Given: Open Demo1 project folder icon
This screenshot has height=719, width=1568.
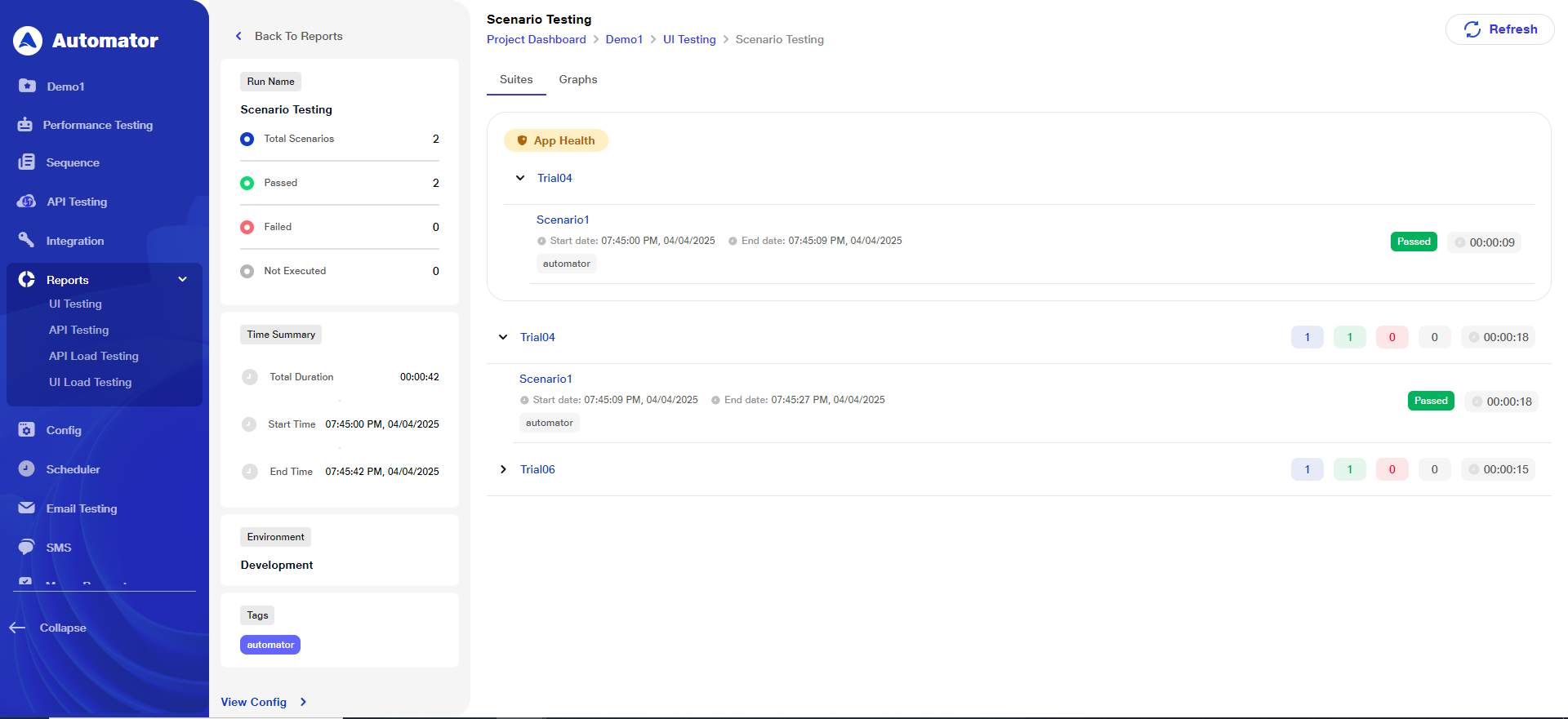Looking at the screenshot, I should pyautogui.click(x=27, y=86).
